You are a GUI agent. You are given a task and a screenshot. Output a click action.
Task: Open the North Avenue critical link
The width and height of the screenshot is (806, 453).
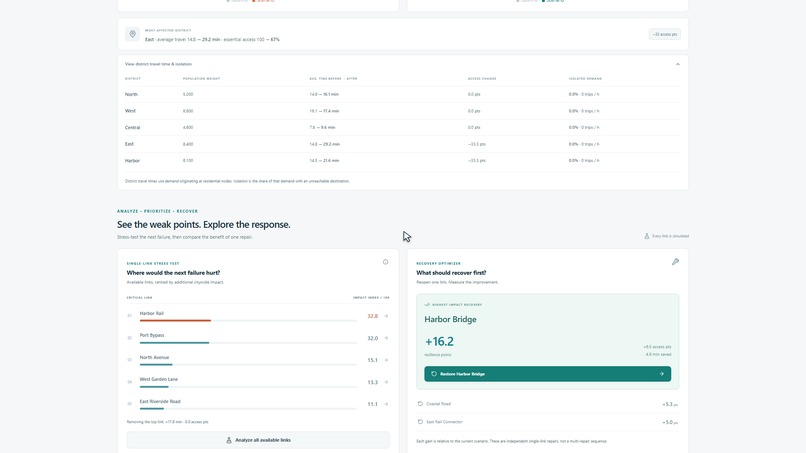(x=258, y=360)
